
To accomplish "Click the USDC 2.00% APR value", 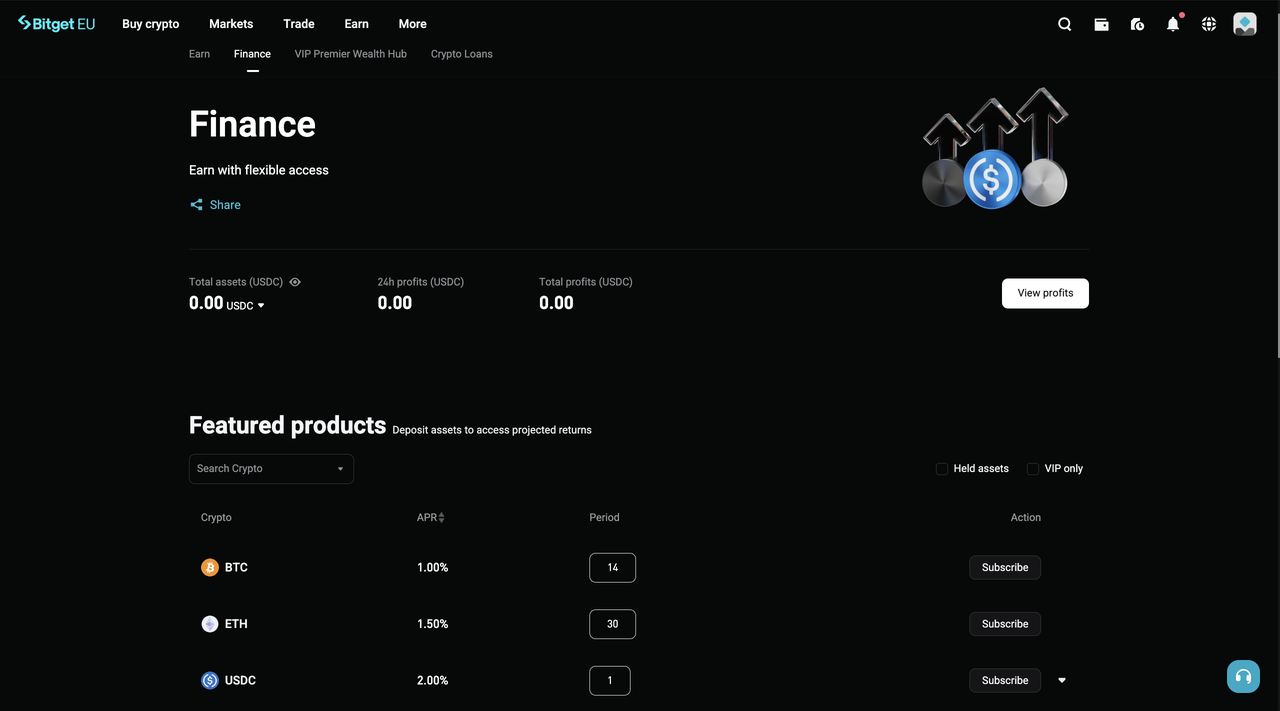I will click(x=433, y=681).
